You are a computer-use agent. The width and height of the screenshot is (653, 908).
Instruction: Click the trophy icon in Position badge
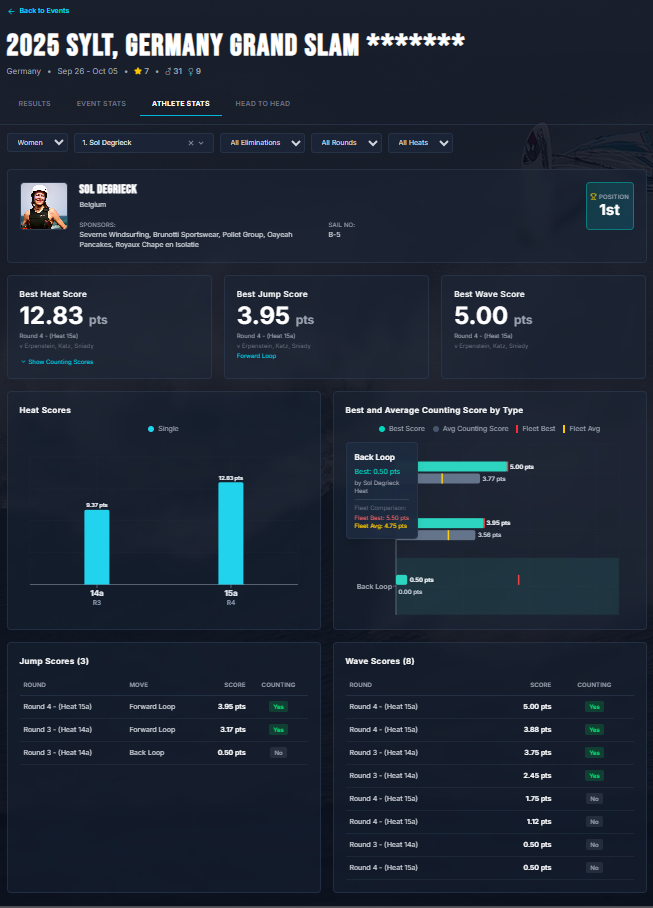click(x=593, y=197)
